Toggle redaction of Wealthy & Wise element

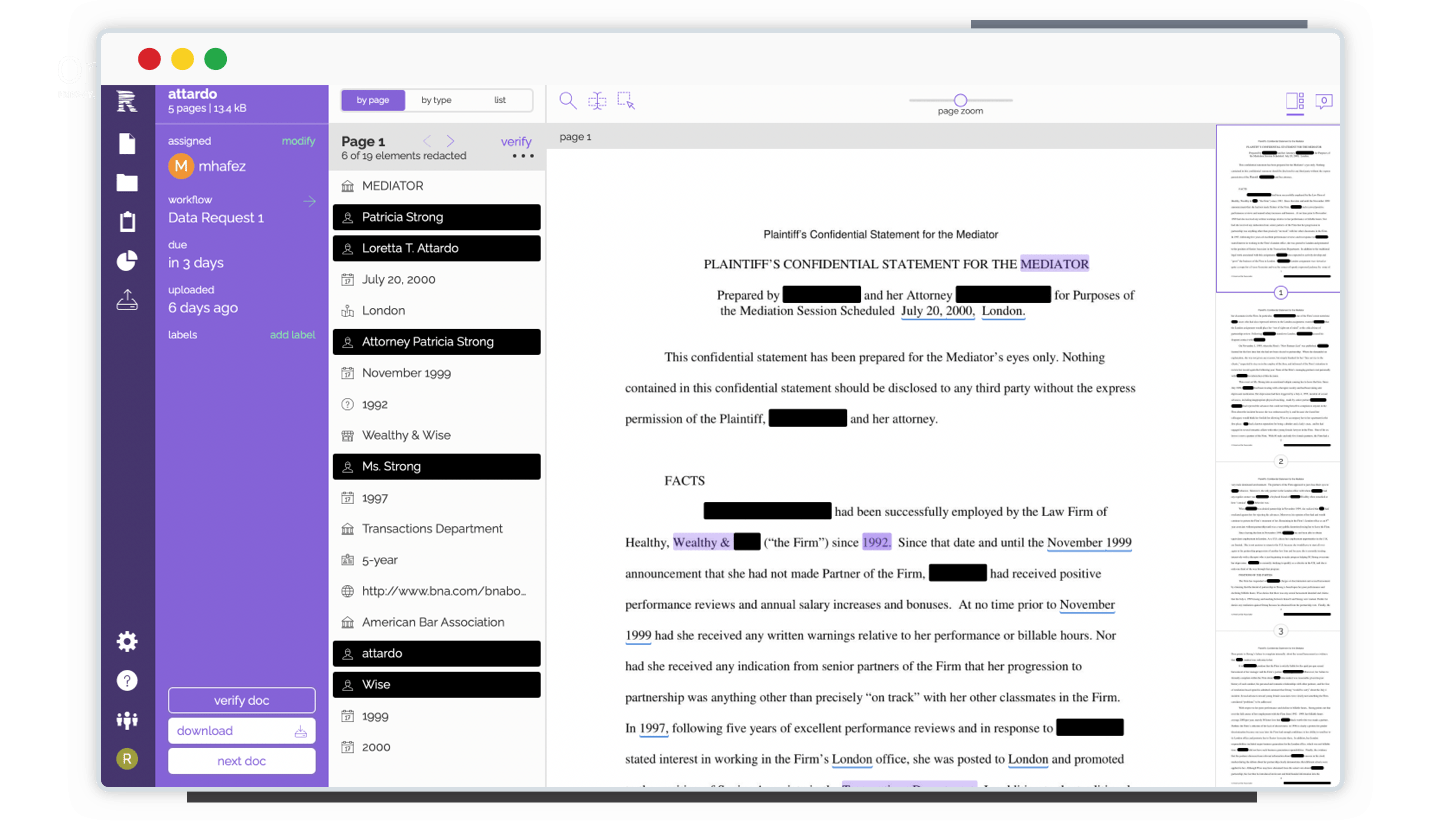pyautogui.click(x=437, y=435)
